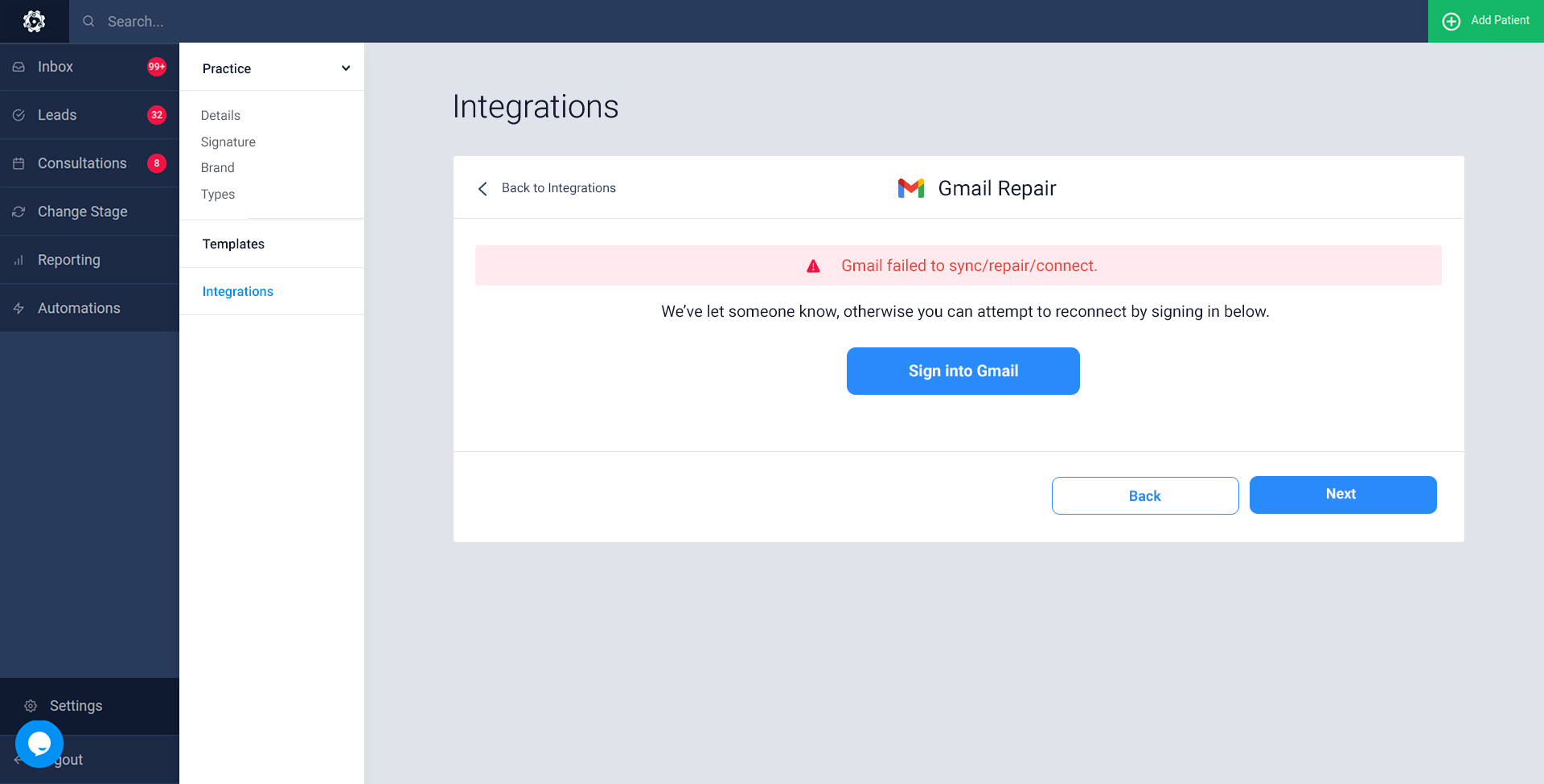Viewport: 1544px width, 784px height.
Task: Click the Settings gear icon
Action: click(31, 706)
